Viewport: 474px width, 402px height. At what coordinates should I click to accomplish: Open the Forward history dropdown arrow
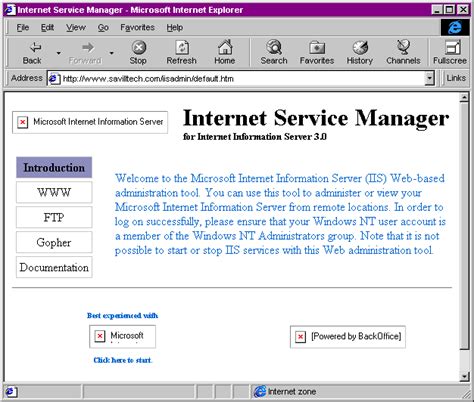click(x=111, y=53)
